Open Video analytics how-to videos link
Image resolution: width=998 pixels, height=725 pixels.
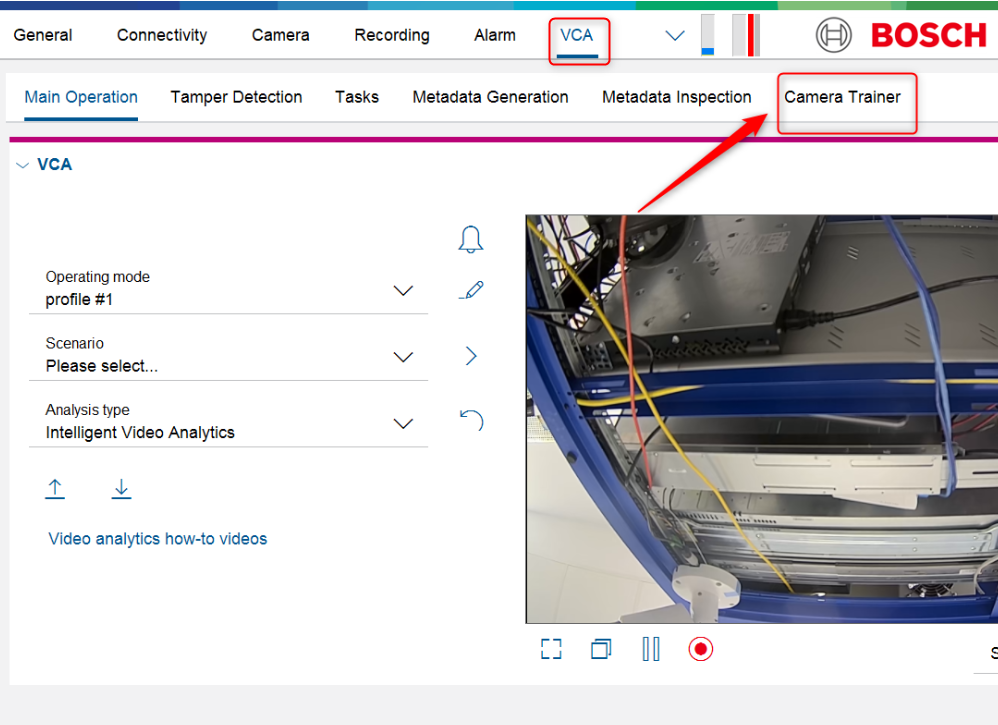[x=158, y=539]
